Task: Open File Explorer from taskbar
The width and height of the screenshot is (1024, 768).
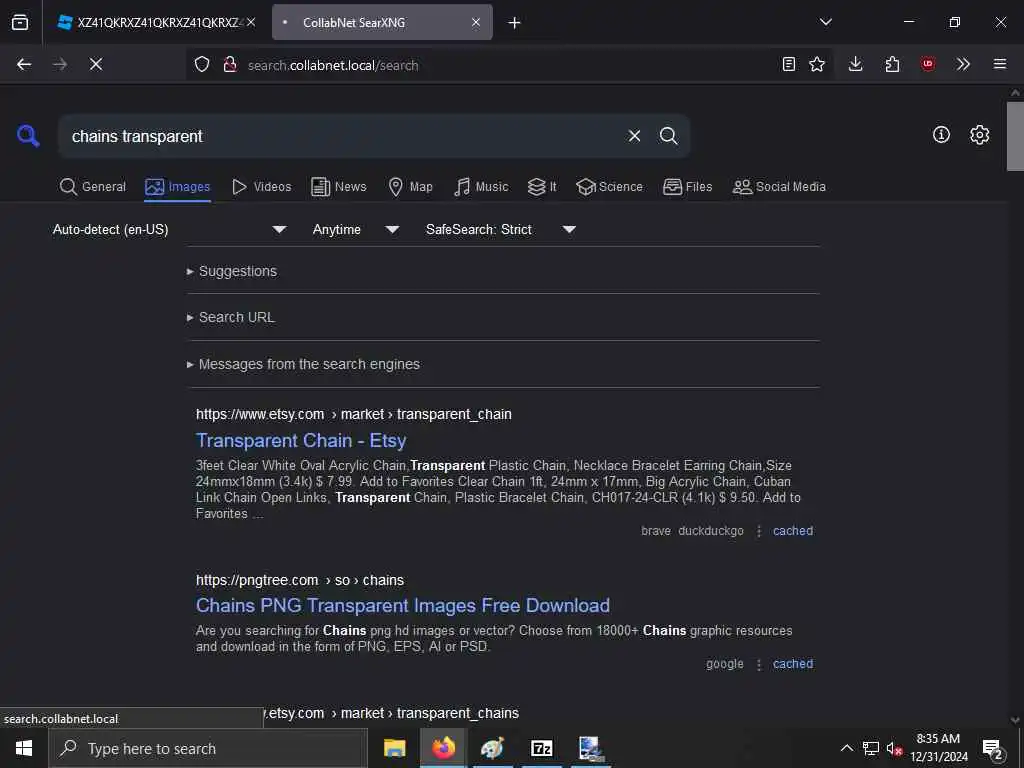Action: coord(394,748)
